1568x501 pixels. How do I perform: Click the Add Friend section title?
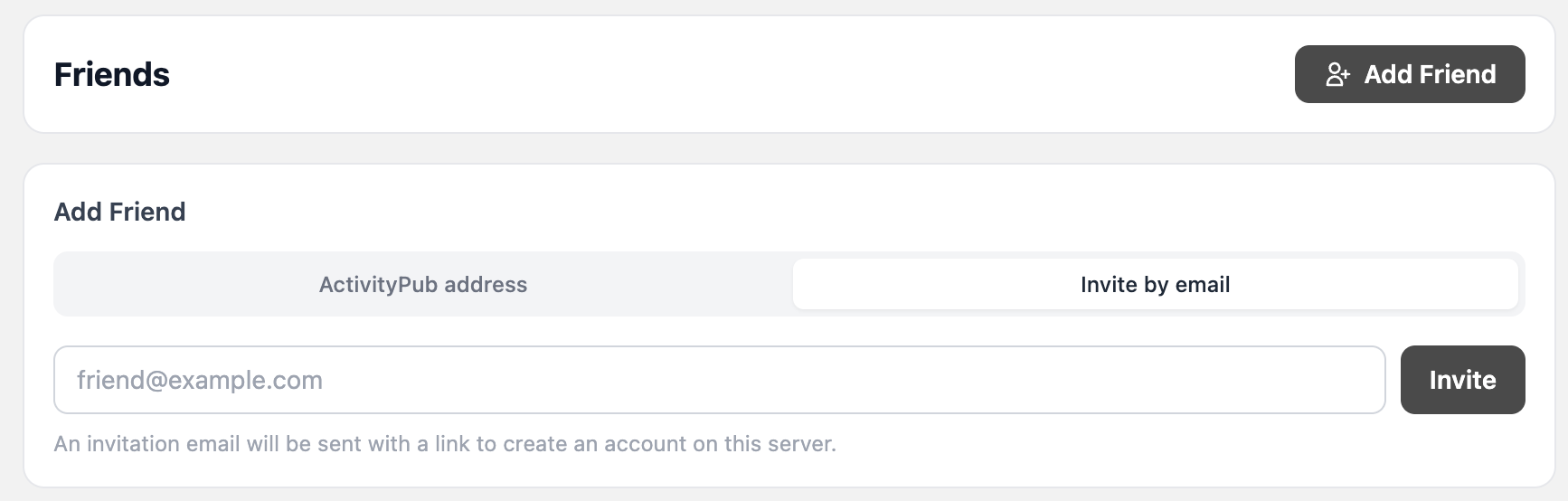point(119,212)
